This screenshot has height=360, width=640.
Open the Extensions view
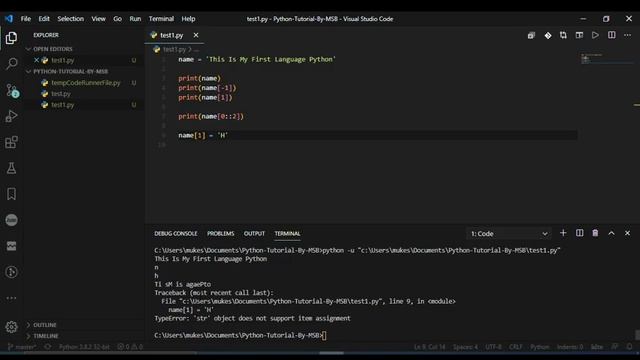[11, 142]
